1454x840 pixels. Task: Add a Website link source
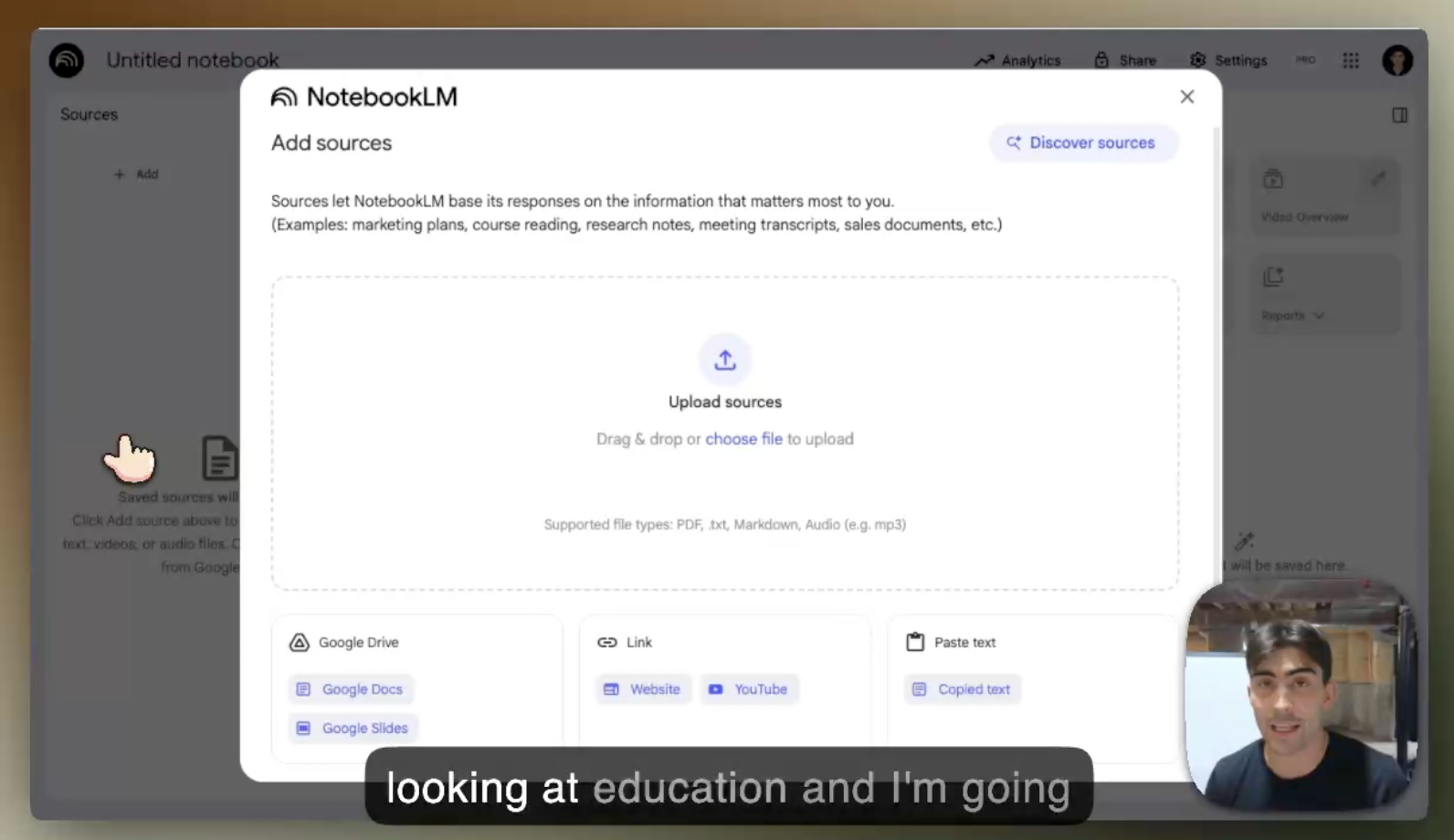point(644,689)
